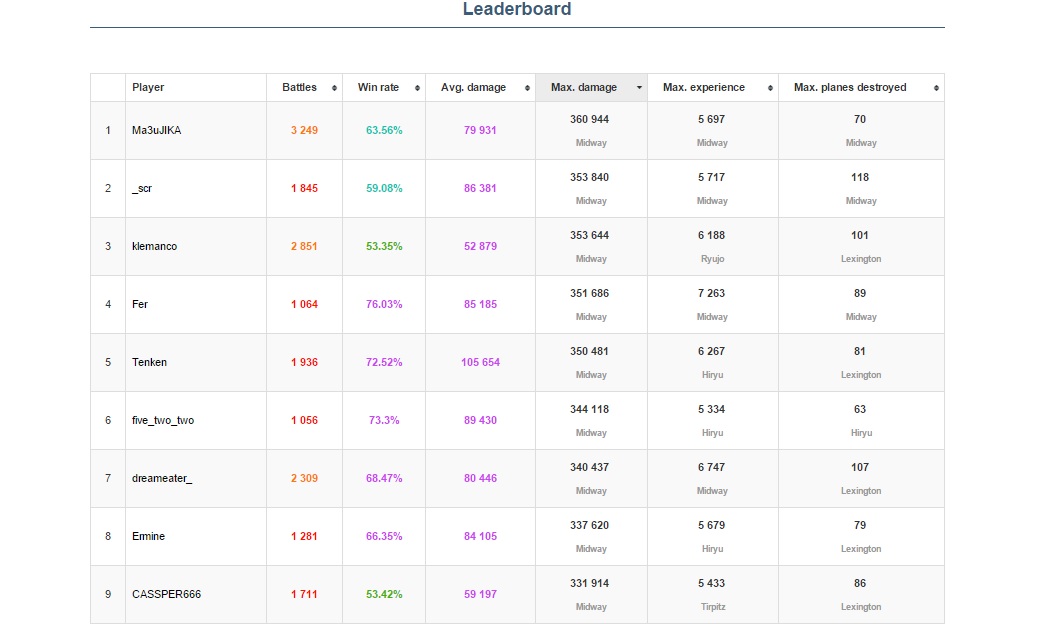Select max planes destroyed value 118
This screenshot has width=1058, height=624.
tap(860, 177)
